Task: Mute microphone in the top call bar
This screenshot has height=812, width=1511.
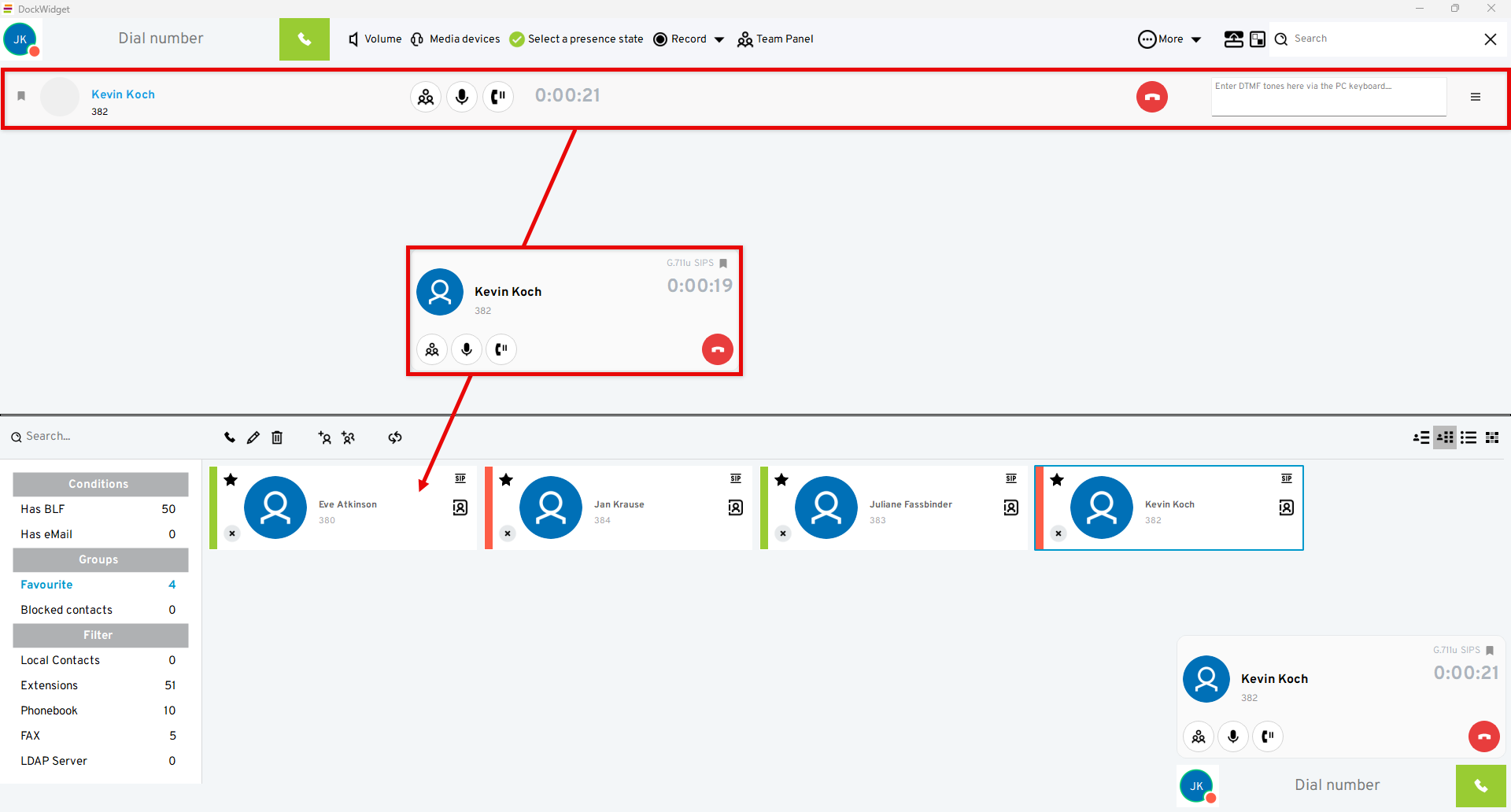Action: pos(462,97)
